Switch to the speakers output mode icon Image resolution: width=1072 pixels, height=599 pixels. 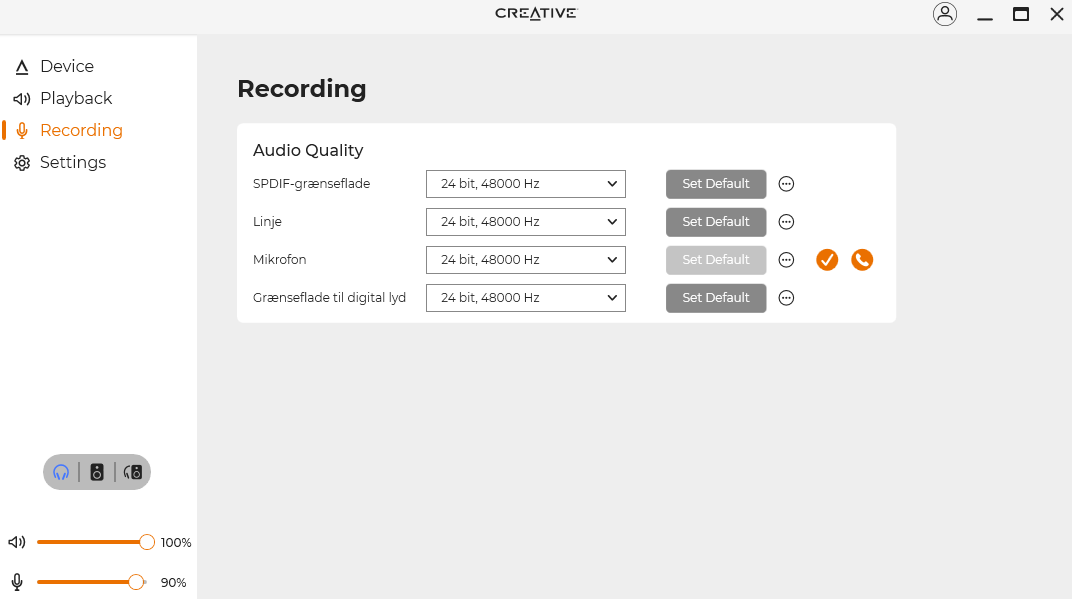(97, 472)
